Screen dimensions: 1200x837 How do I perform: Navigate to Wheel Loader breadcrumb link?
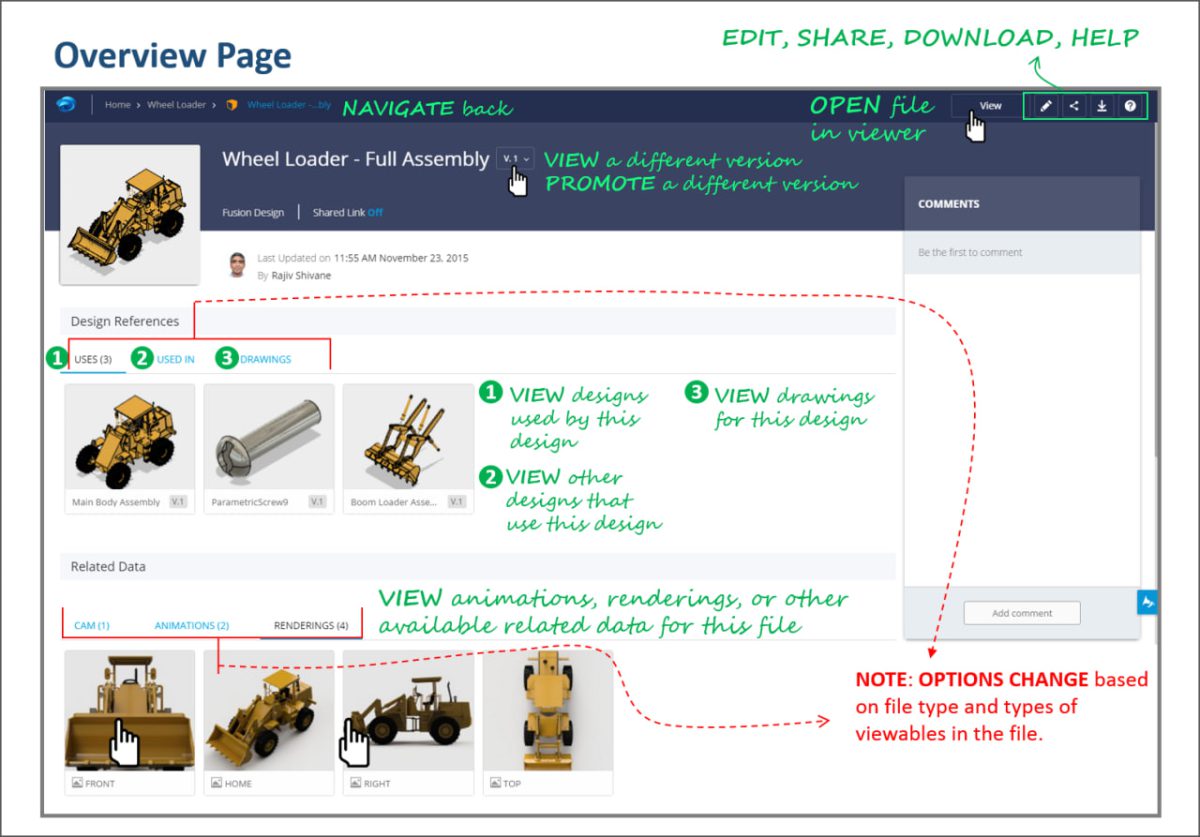[x=176, y=105]
